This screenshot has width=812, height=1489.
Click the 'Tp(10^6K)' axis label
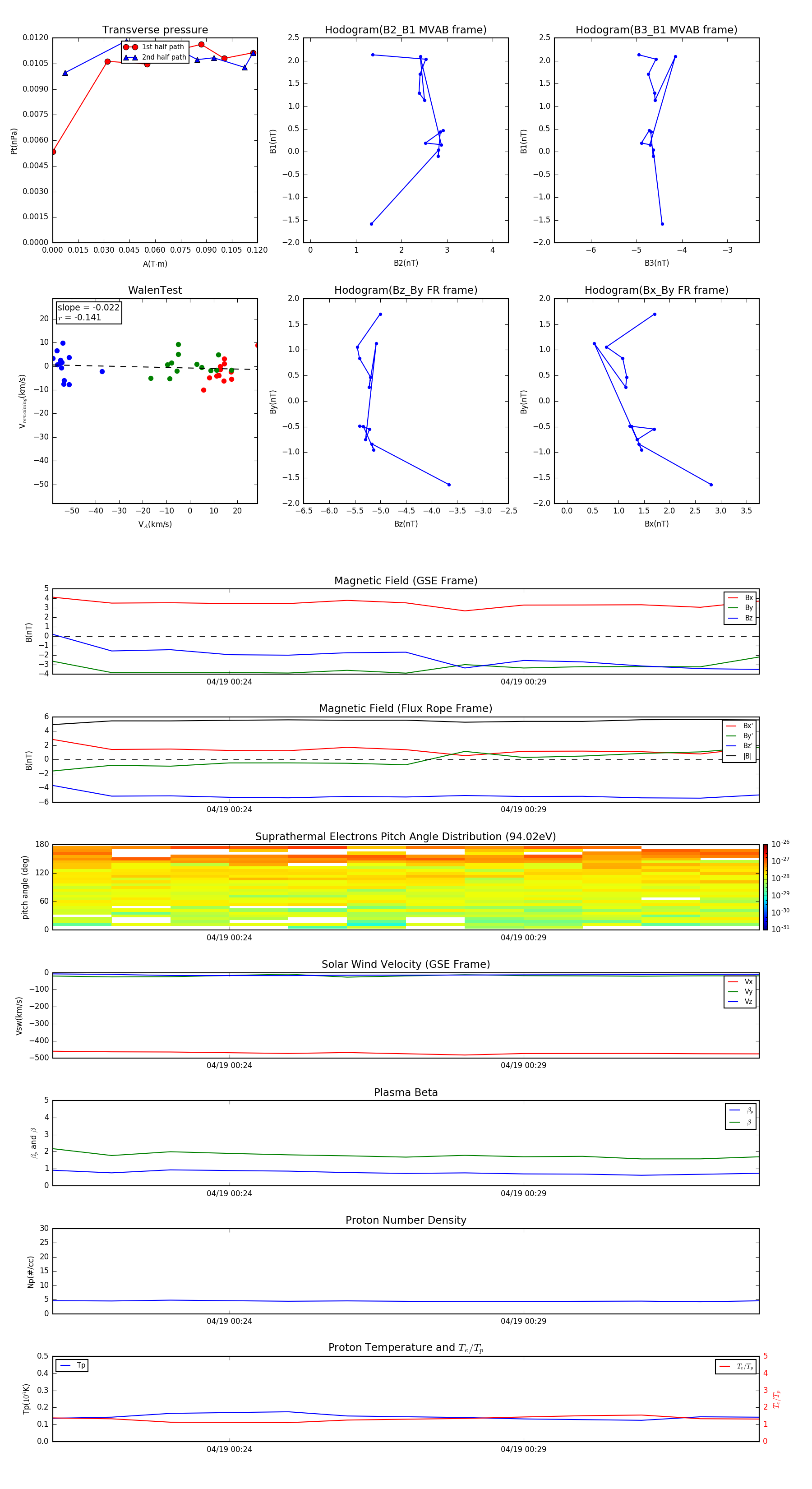point(26,1399)
